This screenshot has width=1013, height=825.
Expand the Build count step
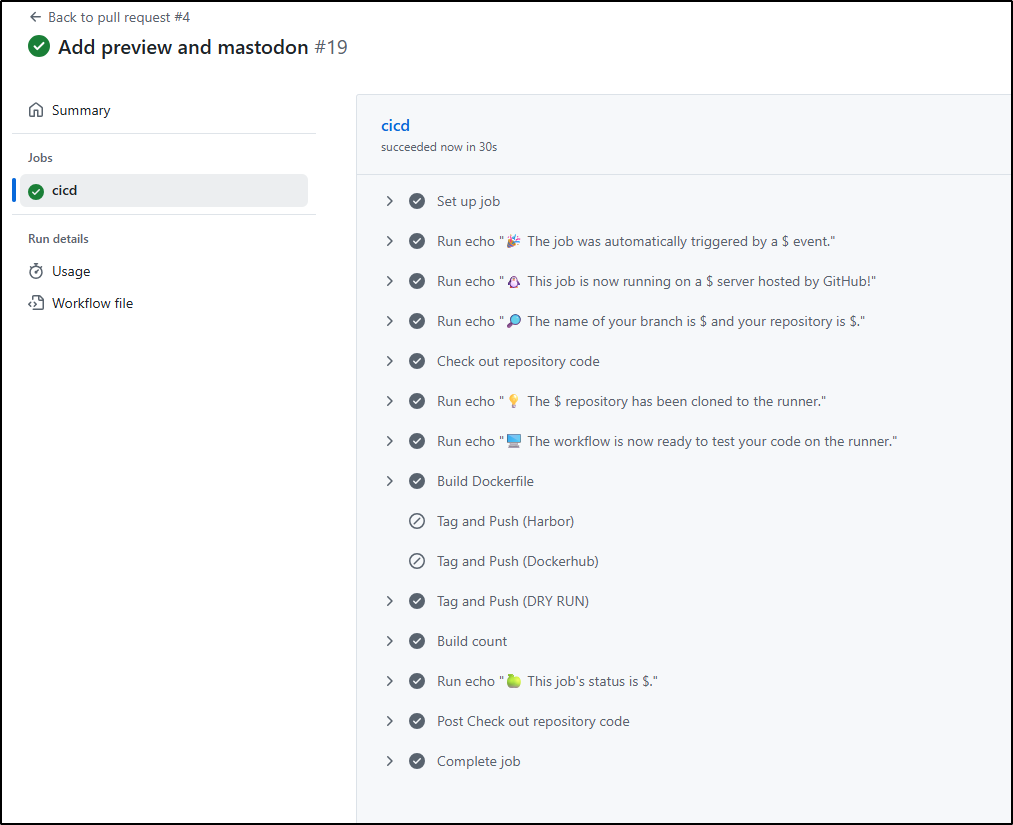tap(390, 641)
